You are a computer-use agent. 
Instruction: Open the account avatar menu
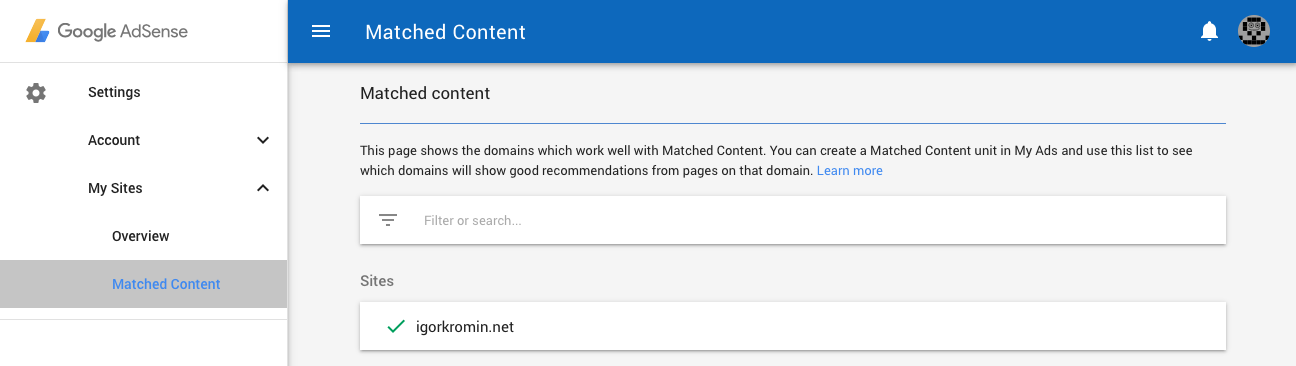pos(1254,31)
